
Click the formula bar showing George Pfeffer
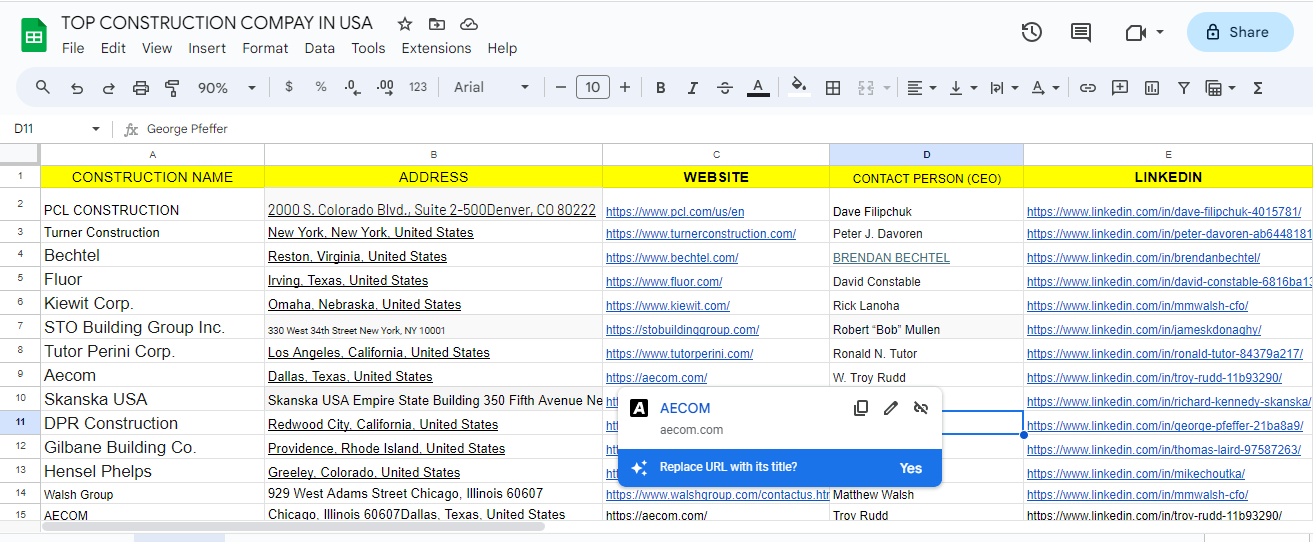725,129
